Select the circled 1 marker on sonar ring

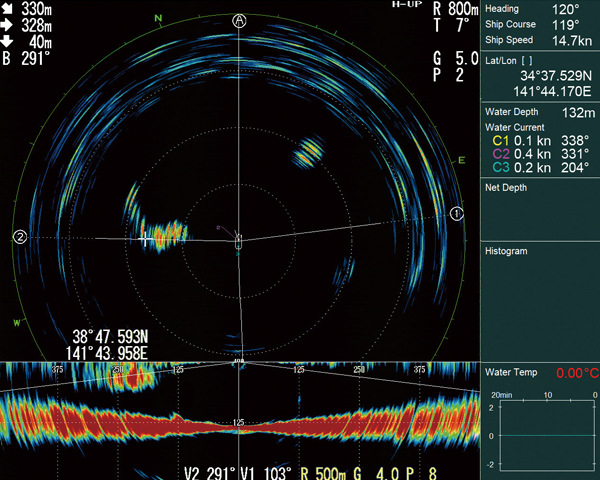(457, 213)
